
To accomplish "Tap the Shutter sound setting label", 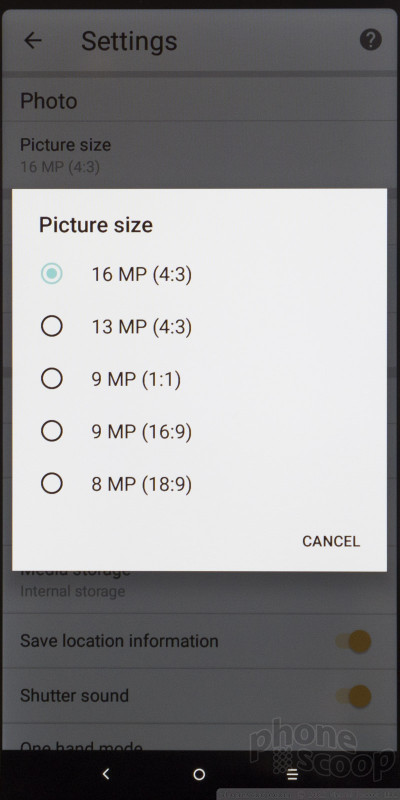I will click(74, 695).
